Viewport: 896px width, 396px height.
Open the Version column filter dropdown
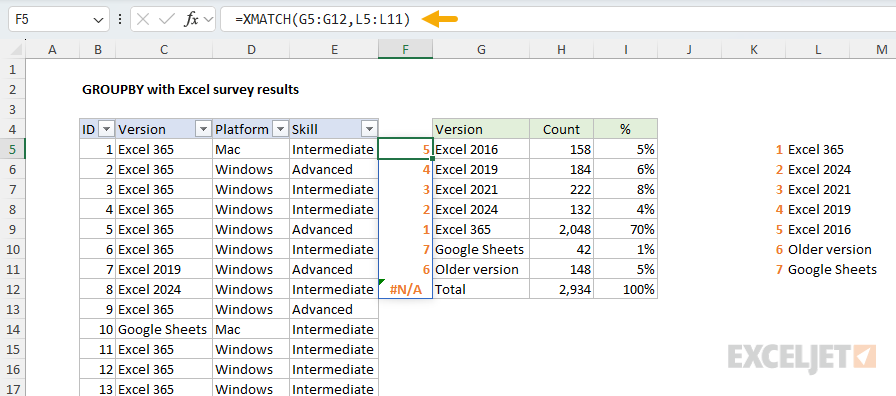(x=203, y=129)
